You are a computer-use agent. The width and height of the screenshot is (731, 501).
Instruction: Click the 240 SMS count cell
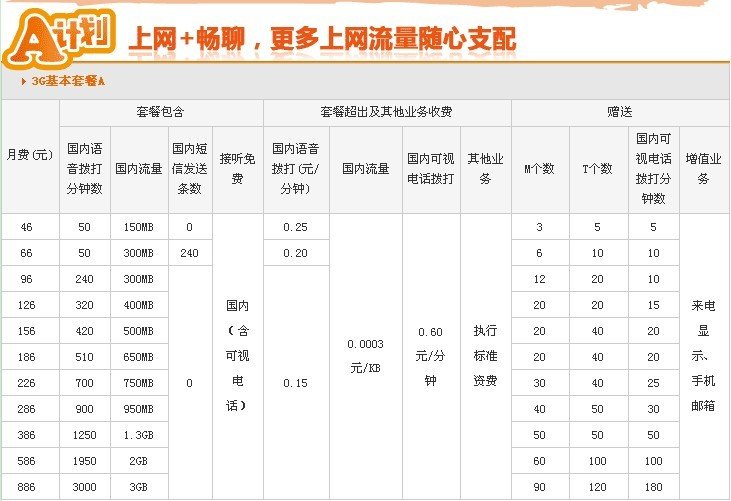190,253
